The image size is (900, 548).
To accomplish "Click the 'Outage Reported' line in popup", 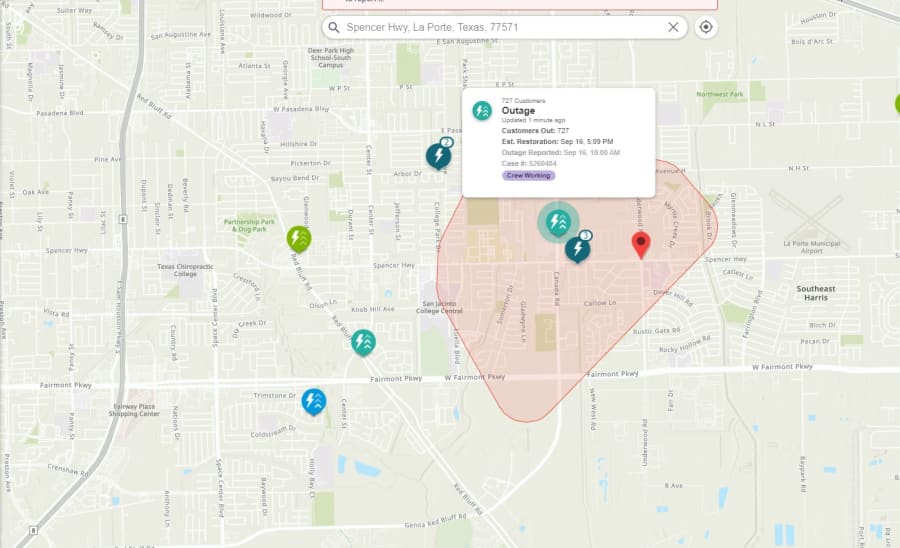I will tap(561, 152).
